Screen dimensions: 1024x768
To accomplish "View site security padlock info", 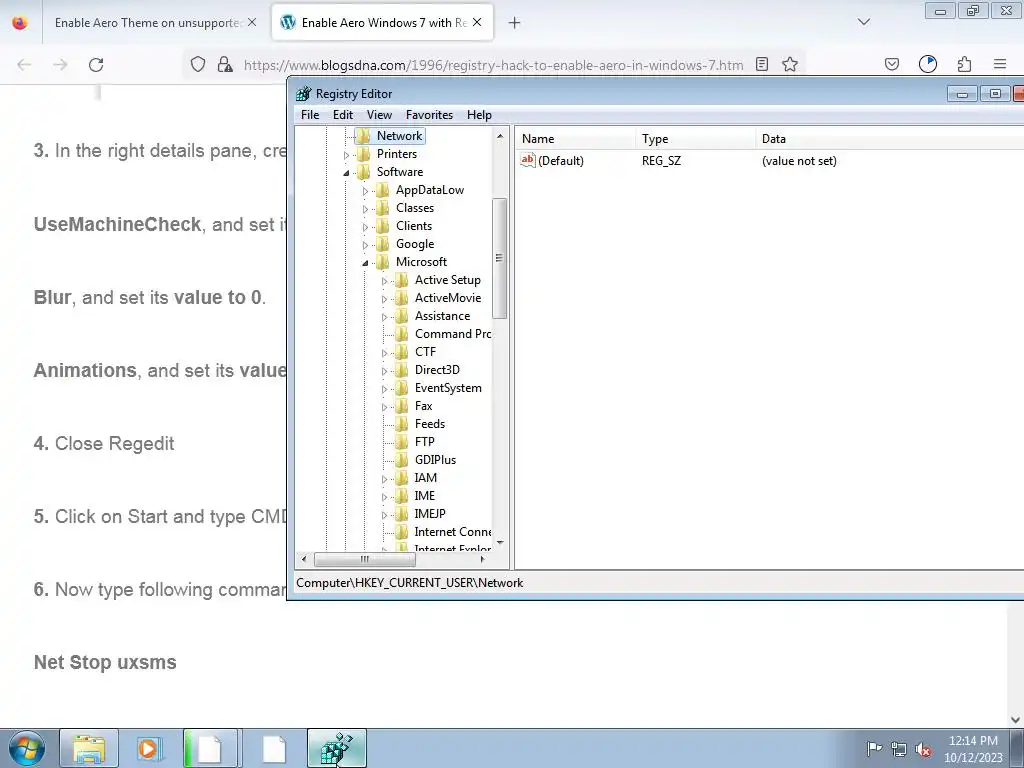I will pyautogui.click(x=225, y=65).
